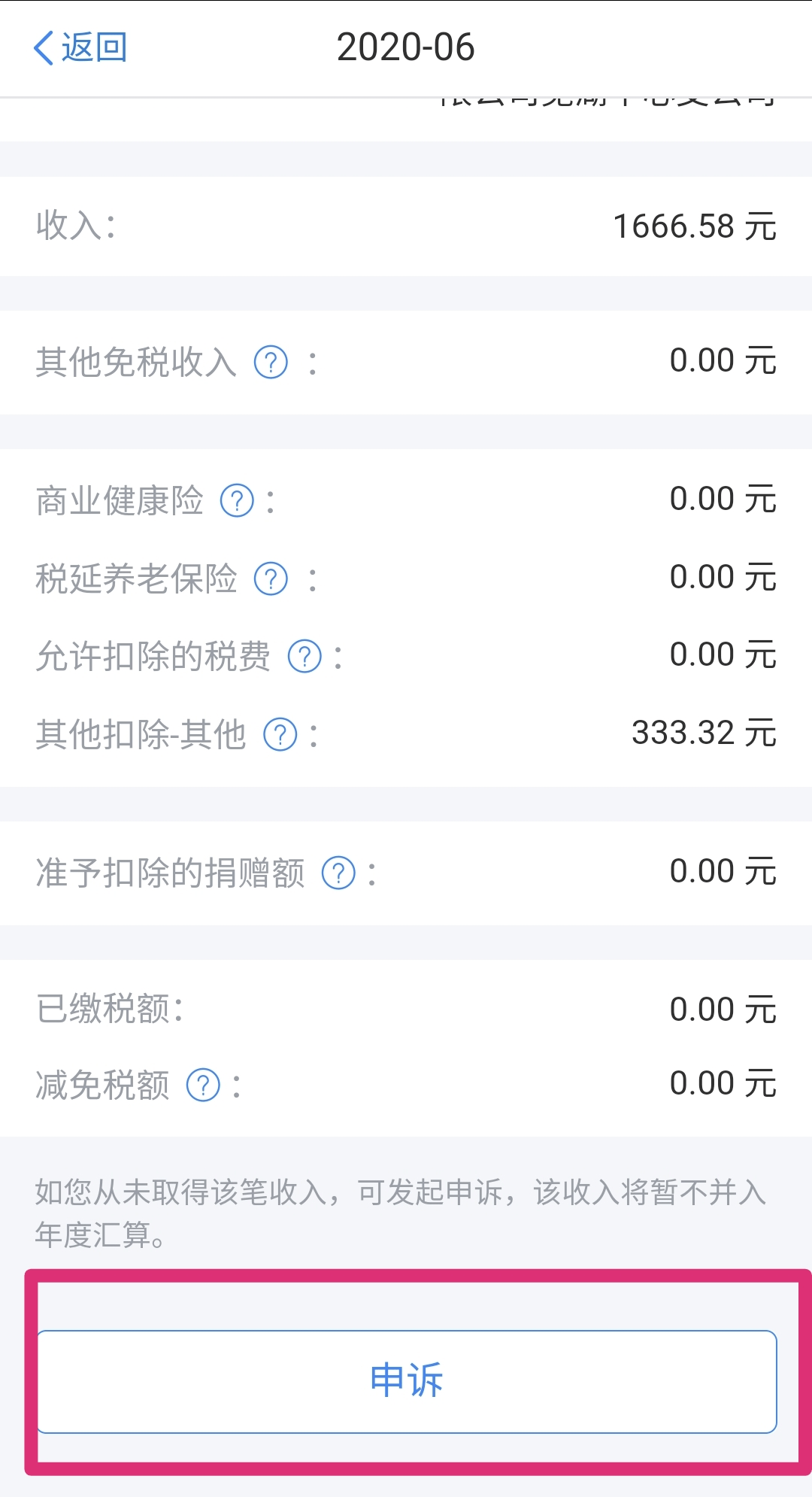Screen dimensions: 812x1497
Task: Open help for 商业健康险
Action: click(237, 501)
